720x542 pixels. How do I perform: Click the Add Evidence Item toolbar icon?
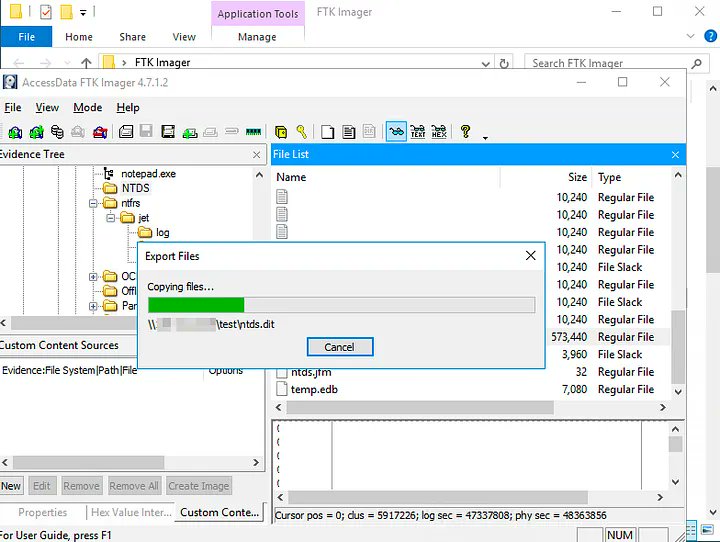[x=15, y=132]
